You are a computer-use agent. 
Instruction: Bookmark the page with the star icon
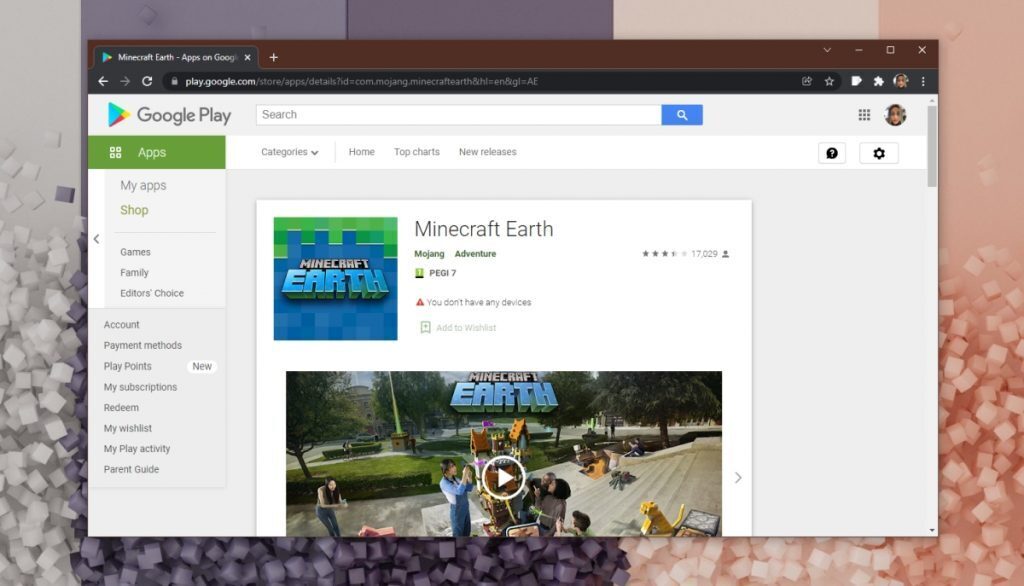tap(831, 80)
